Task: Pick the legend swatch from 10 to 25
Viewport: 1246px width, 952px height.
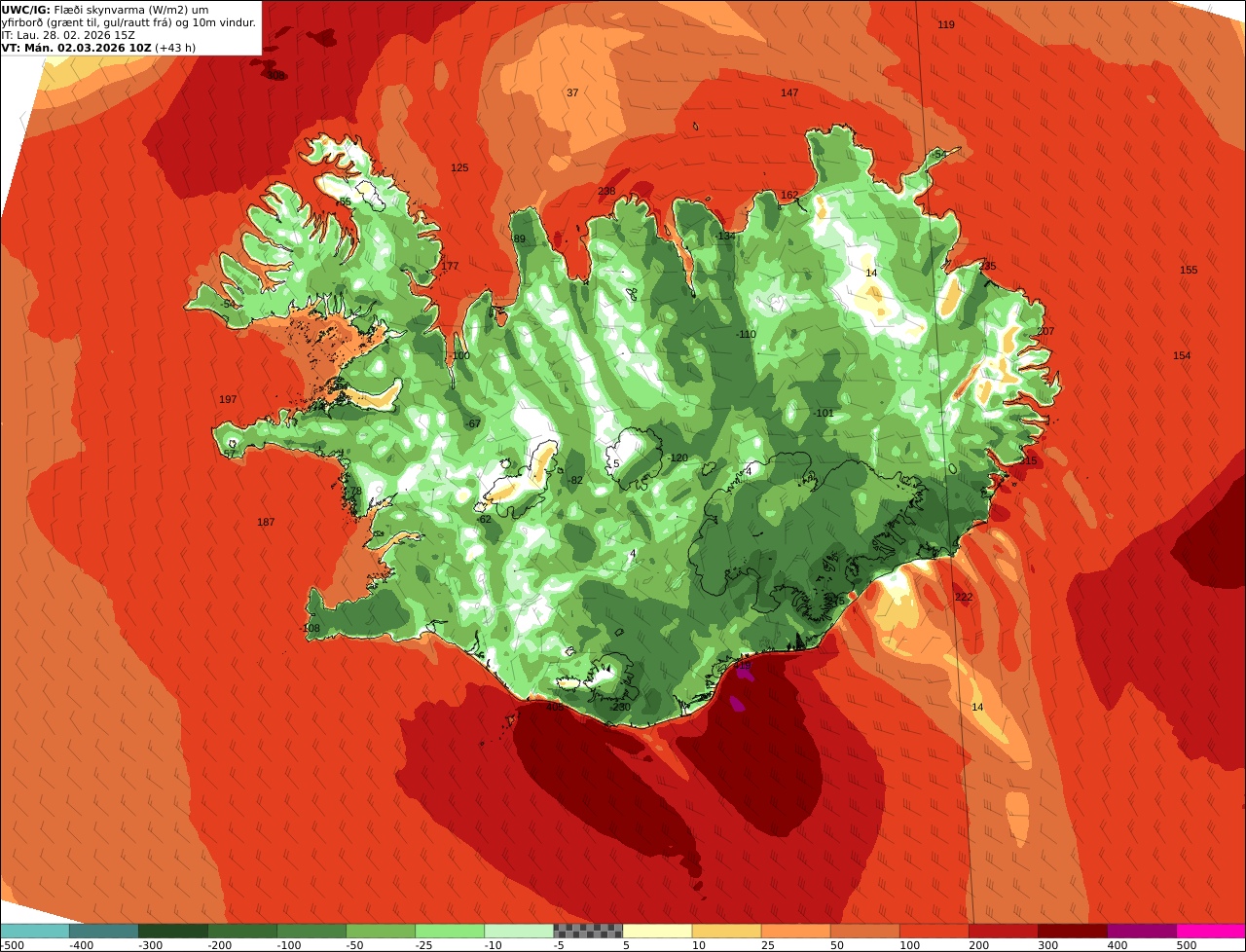Action: (726, 931)
